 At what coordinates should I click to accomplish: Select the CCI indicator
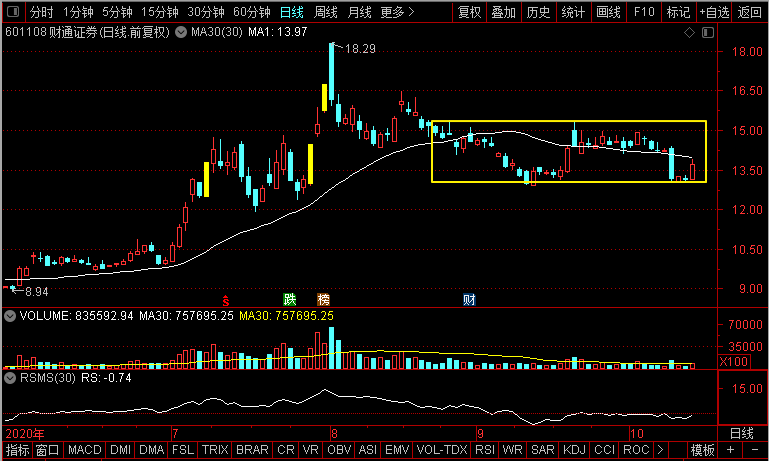tap(604, 450)
